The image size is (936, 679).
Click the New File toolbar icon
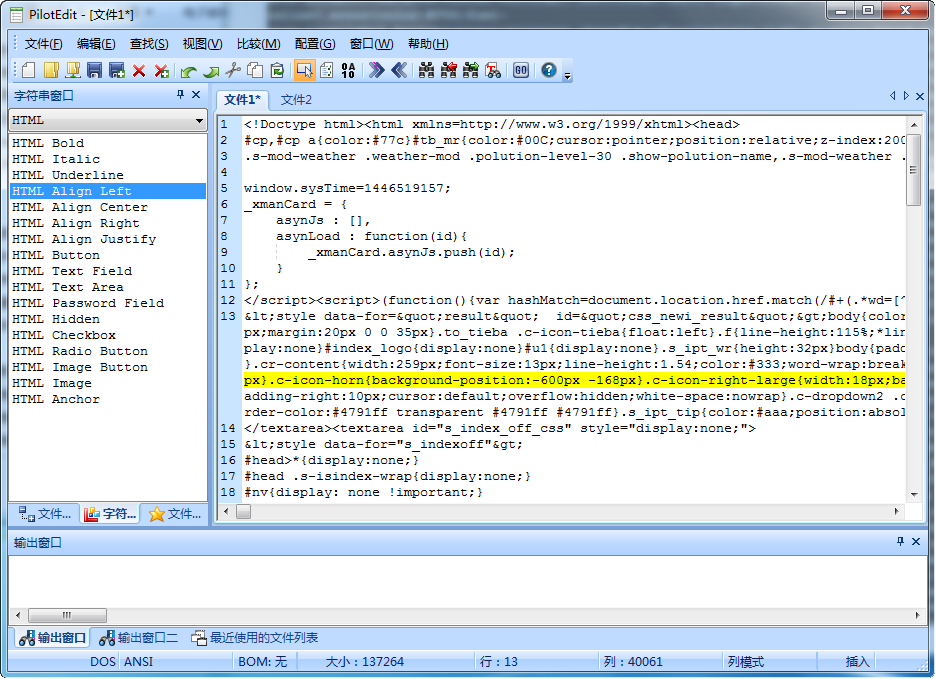28,70
